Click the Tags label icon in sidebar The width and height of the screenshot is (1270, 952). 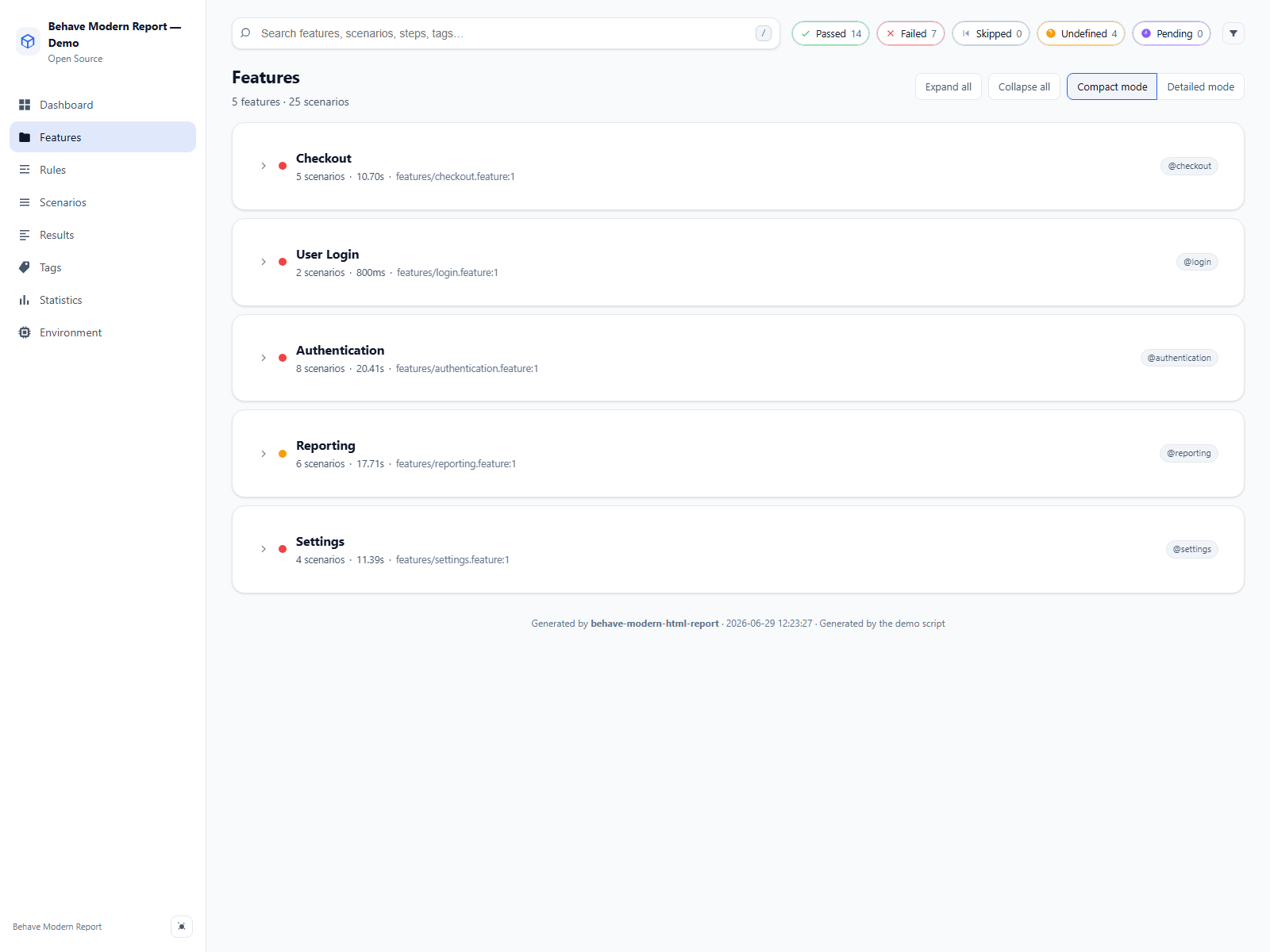click(25, 267)
